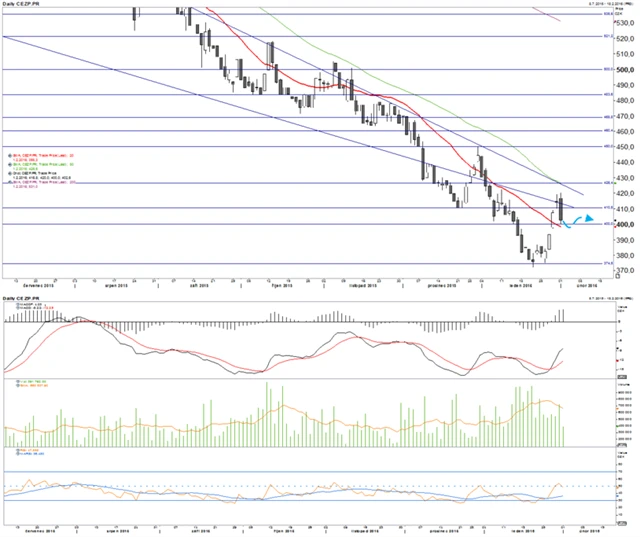Click the 480,0 price axis label
640x537 pixels.
625,100
